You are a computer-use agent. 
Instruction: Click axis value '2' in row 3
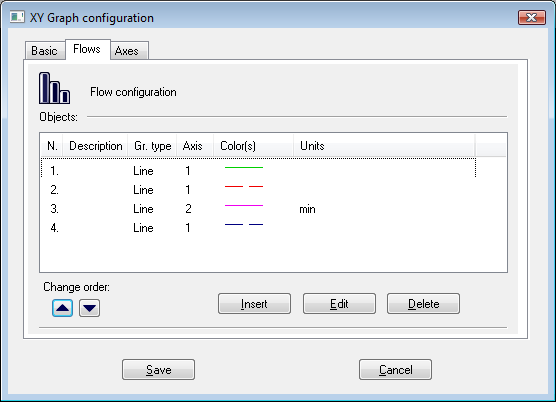point(188,209)
